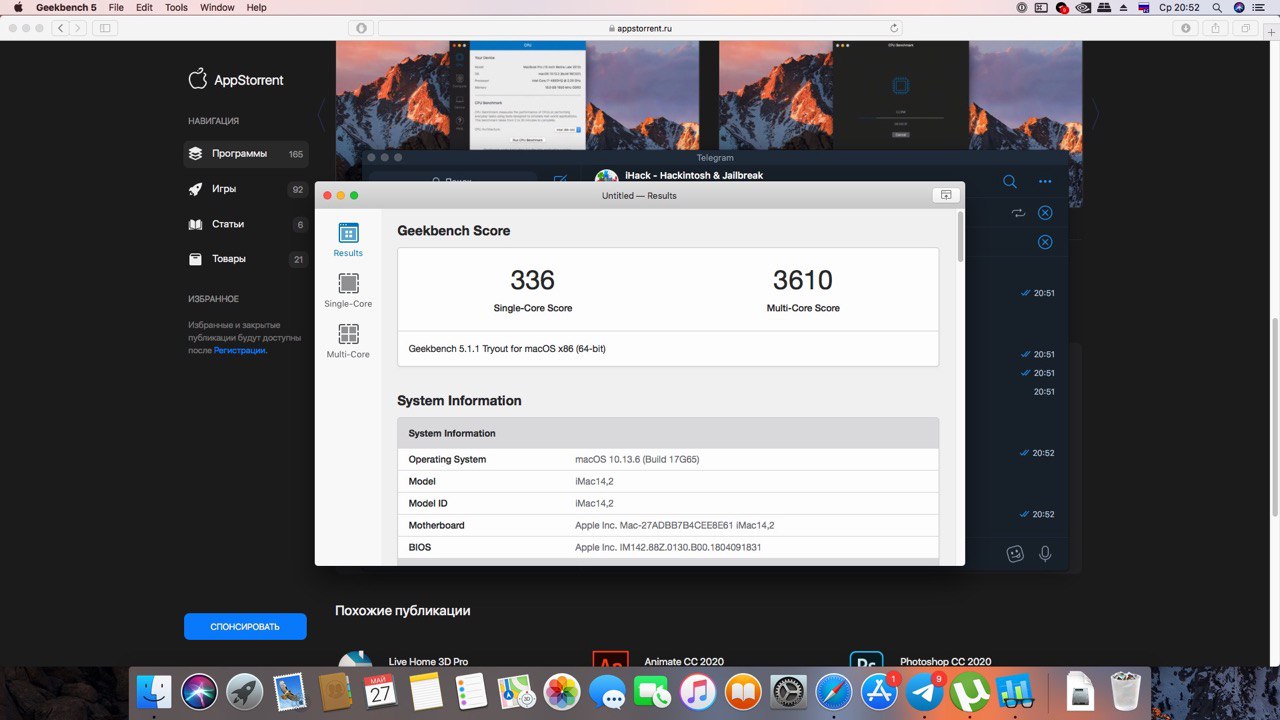Open Игры in site navigation

pyautogui.click(x=246, y=189)
